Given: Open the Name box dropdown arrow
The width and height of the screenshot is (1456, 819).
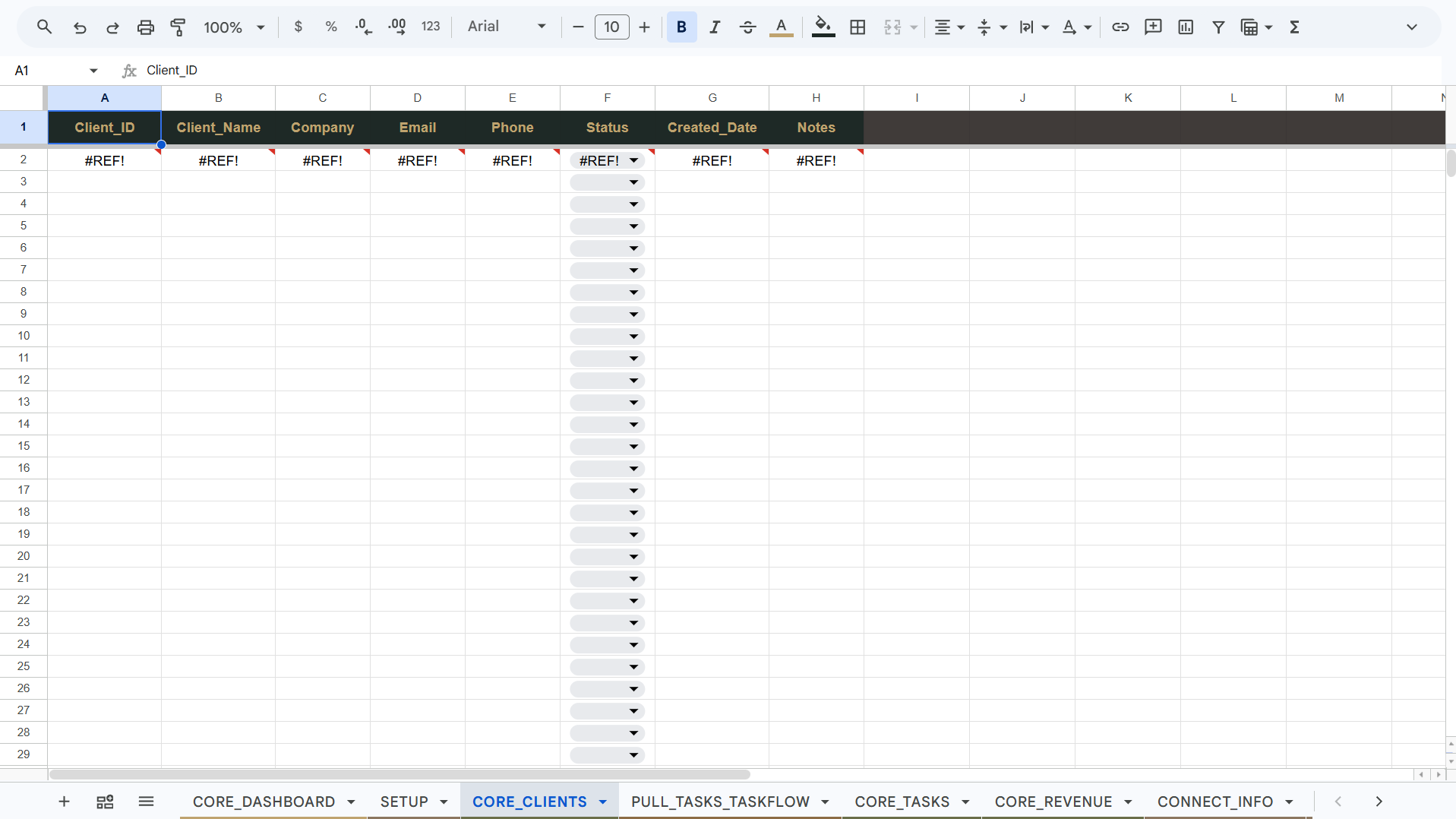Looking at the screenshot, I should 93,71.
